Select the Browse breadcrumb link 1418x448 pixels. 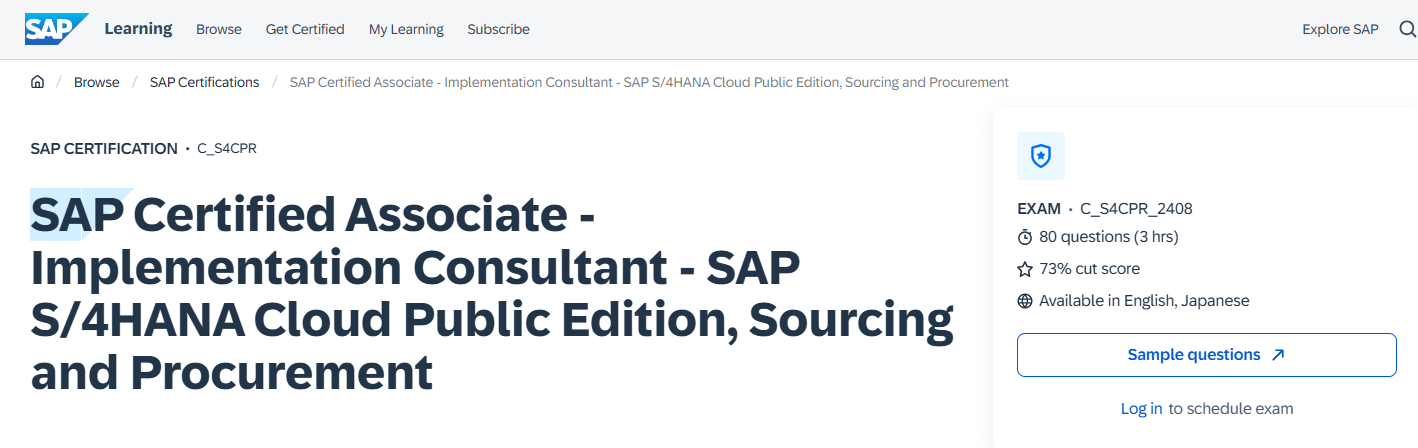[x=97, y=82]
